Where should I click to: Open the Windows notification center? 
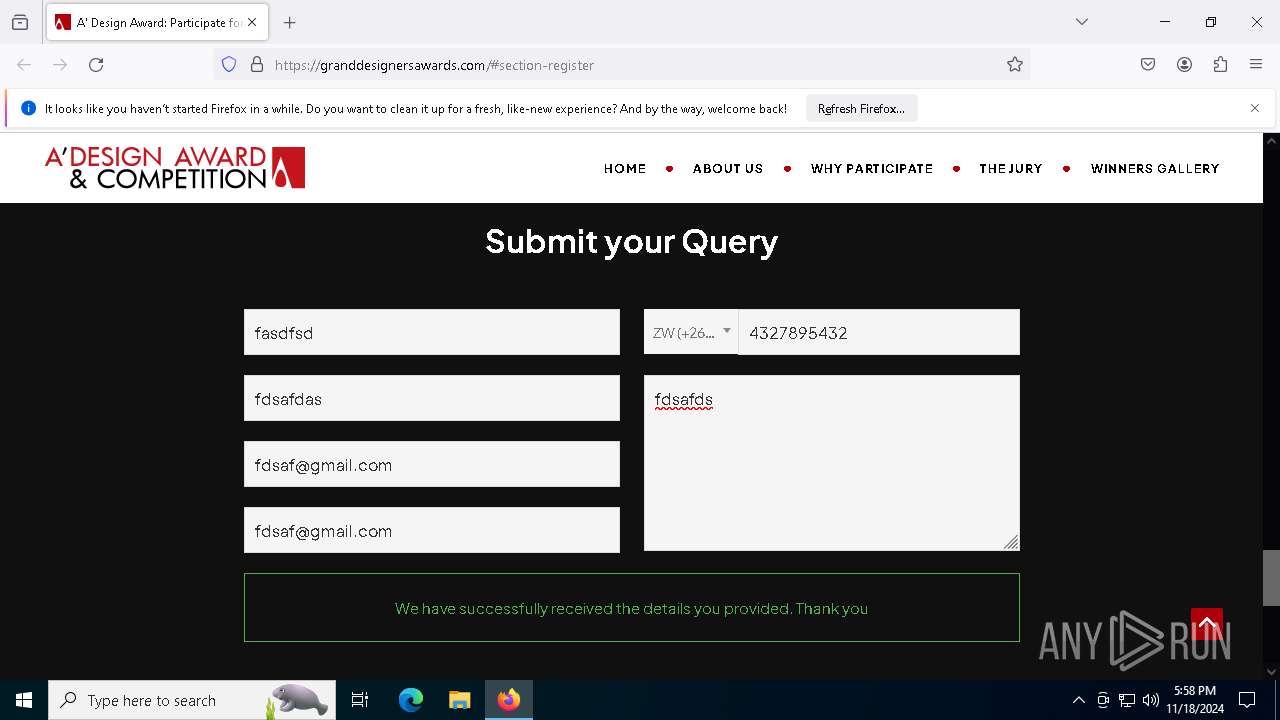point(1247,700)
